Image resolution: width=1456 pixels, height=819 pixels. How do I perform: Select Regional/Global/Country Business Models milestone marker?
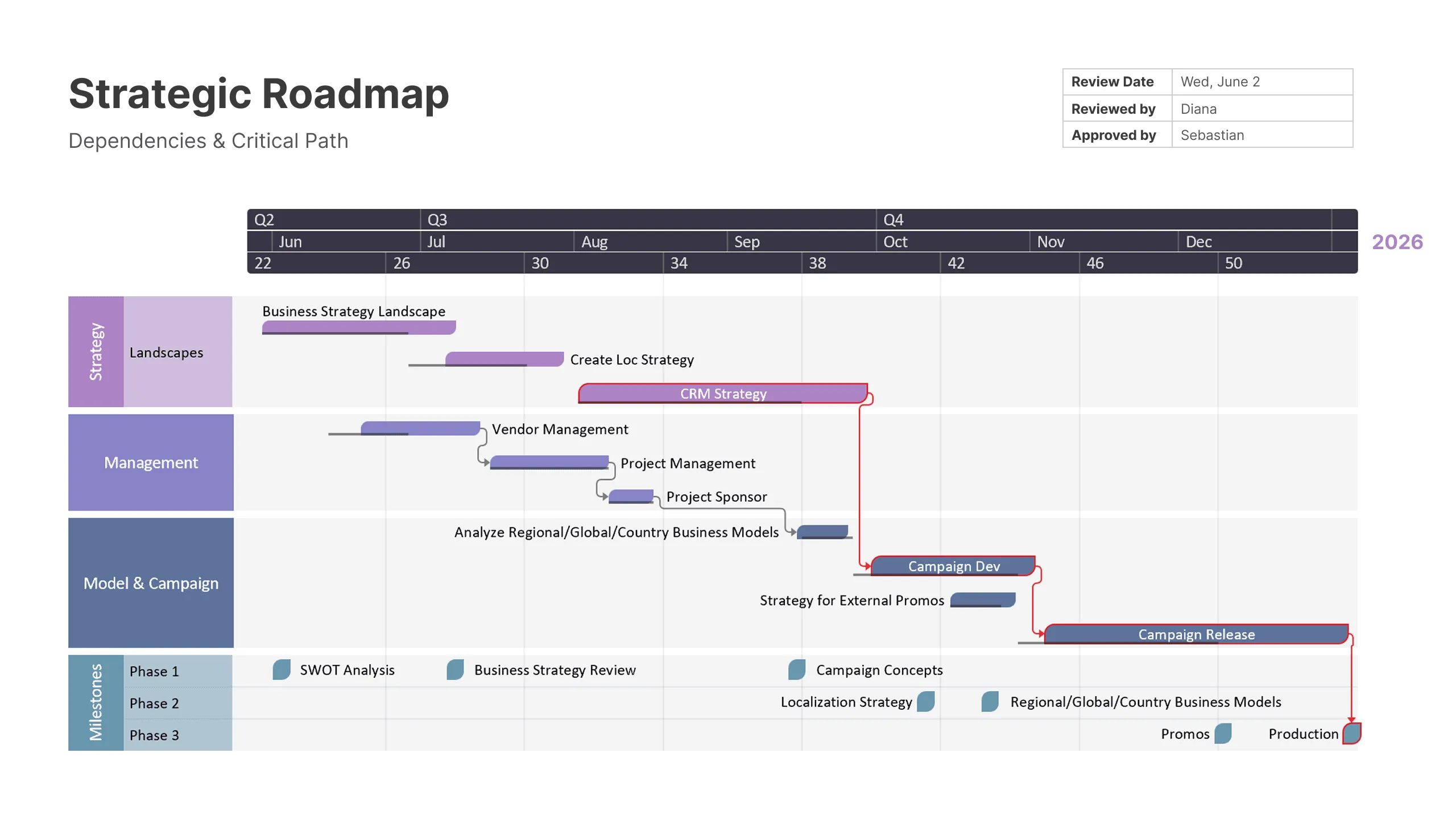tap(990, 701)
